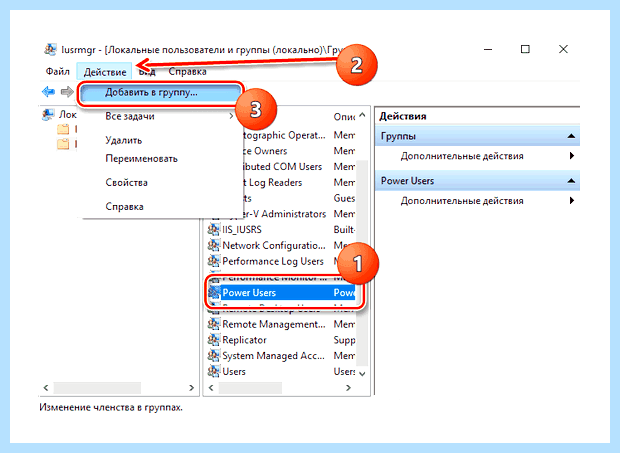Click the local users root node icon

coord(48,115)
